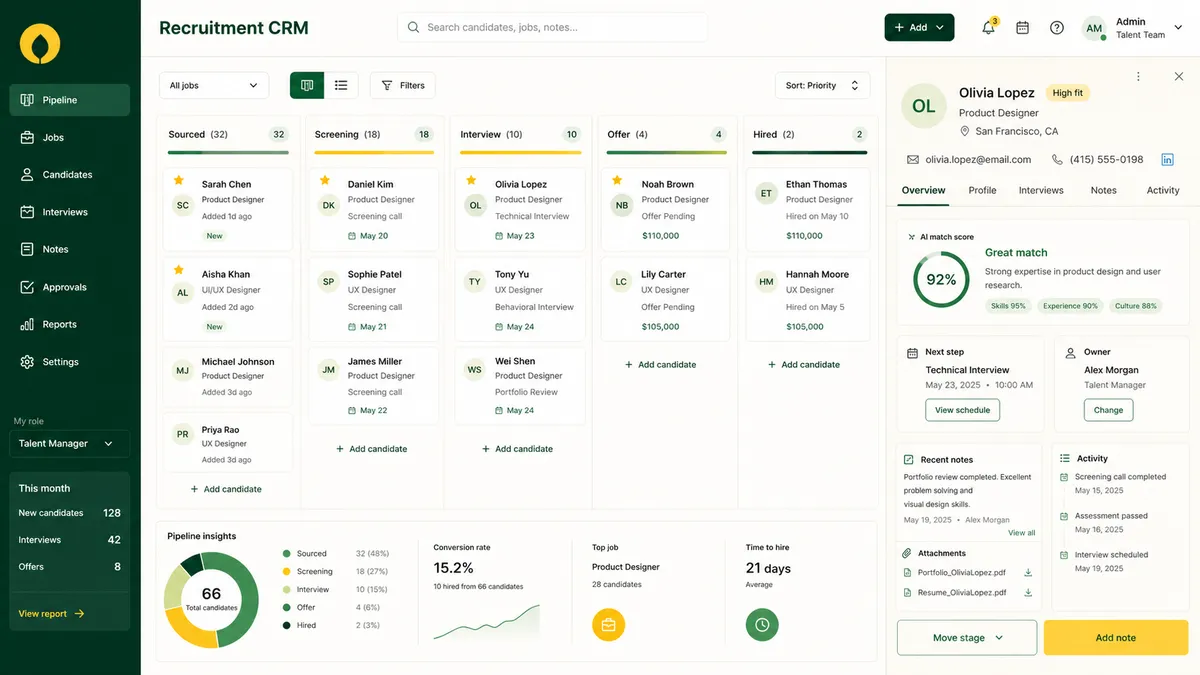This screenshot has width=1200, height=675.
Task: Open the three-dot more options menu
Action: (x=1138, y=77)
